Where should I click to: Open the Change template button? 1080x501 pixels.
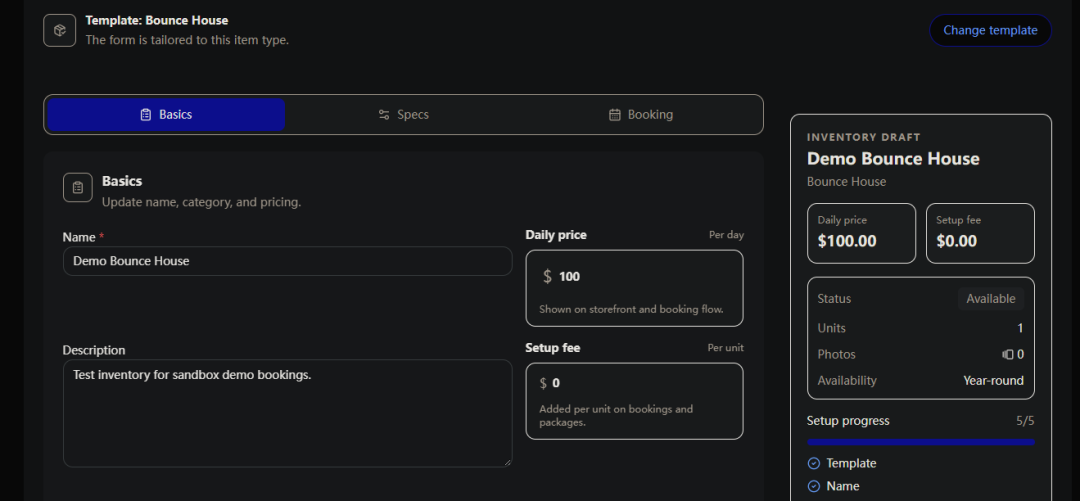pos(990,30)
